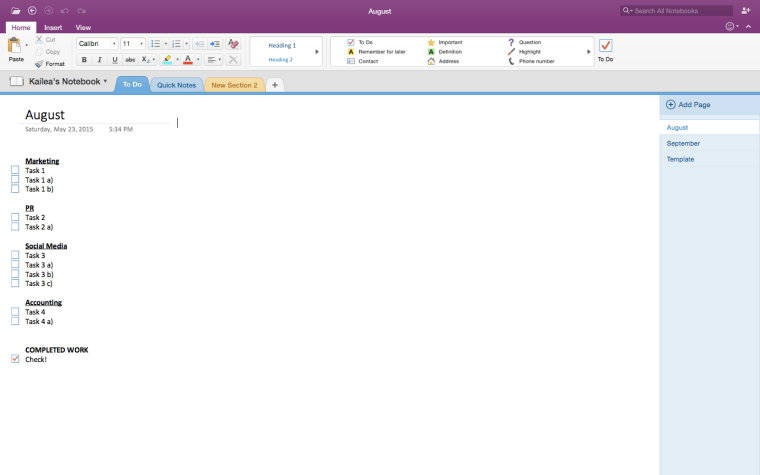760x475 pixels.
Task: Switch to the Insert ribbon tab
Action: 53,28
